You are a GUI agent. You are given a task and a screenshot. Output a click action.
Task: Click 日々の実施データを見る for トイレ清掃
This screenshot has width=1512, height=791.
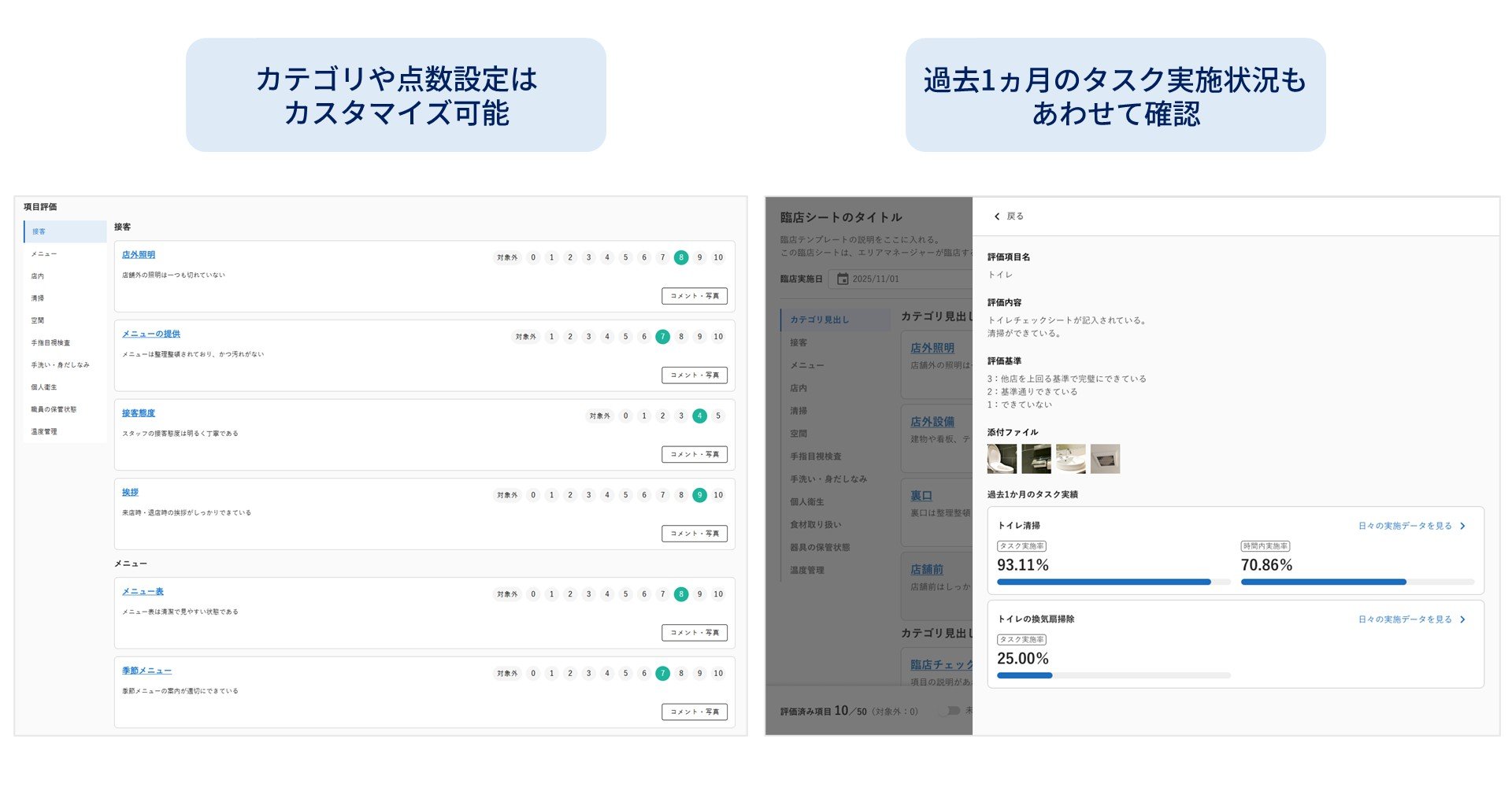click(x=1406, y=526)
